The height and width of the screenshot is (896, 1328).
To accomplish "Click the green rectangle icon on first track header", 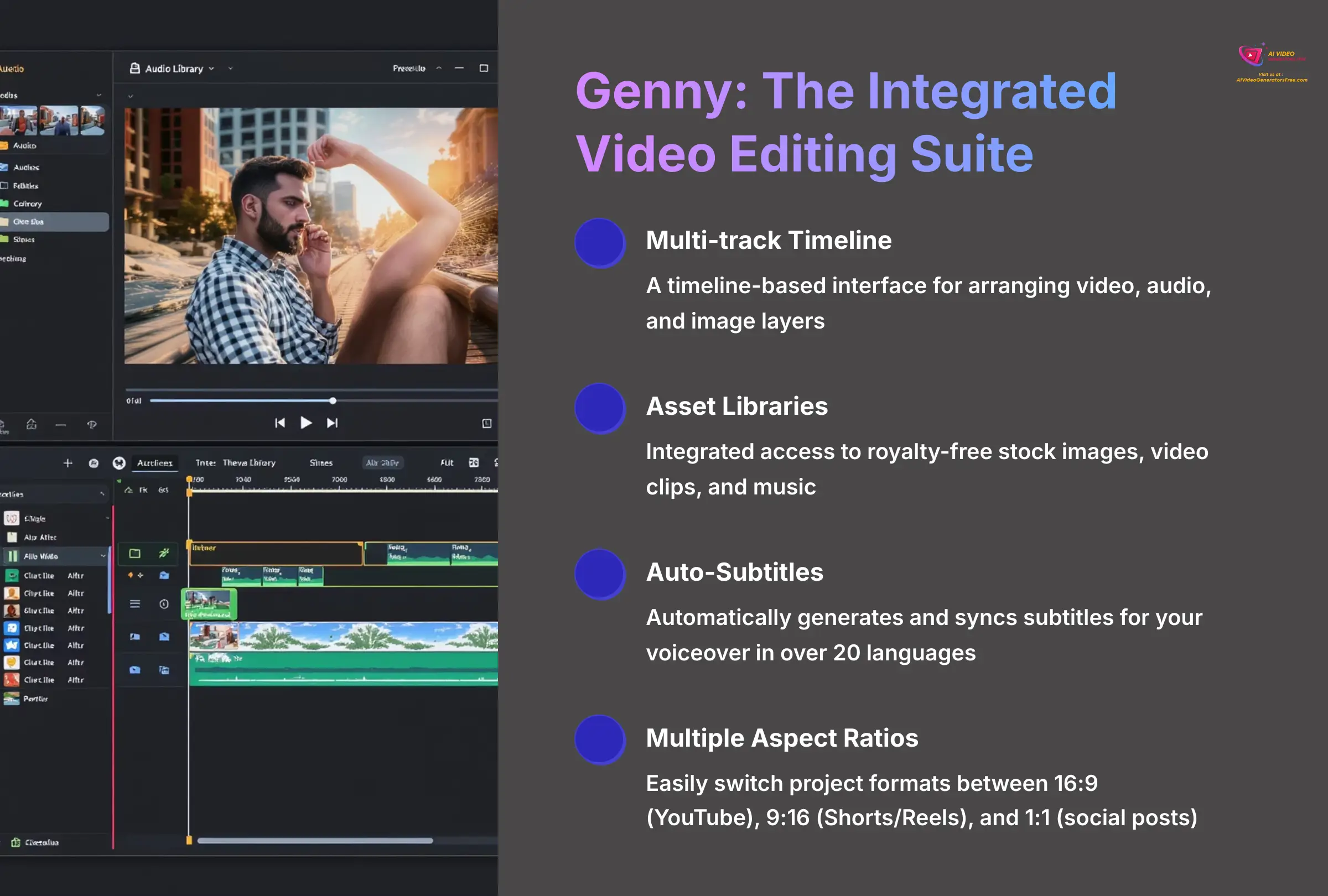I will click(135, 553).
